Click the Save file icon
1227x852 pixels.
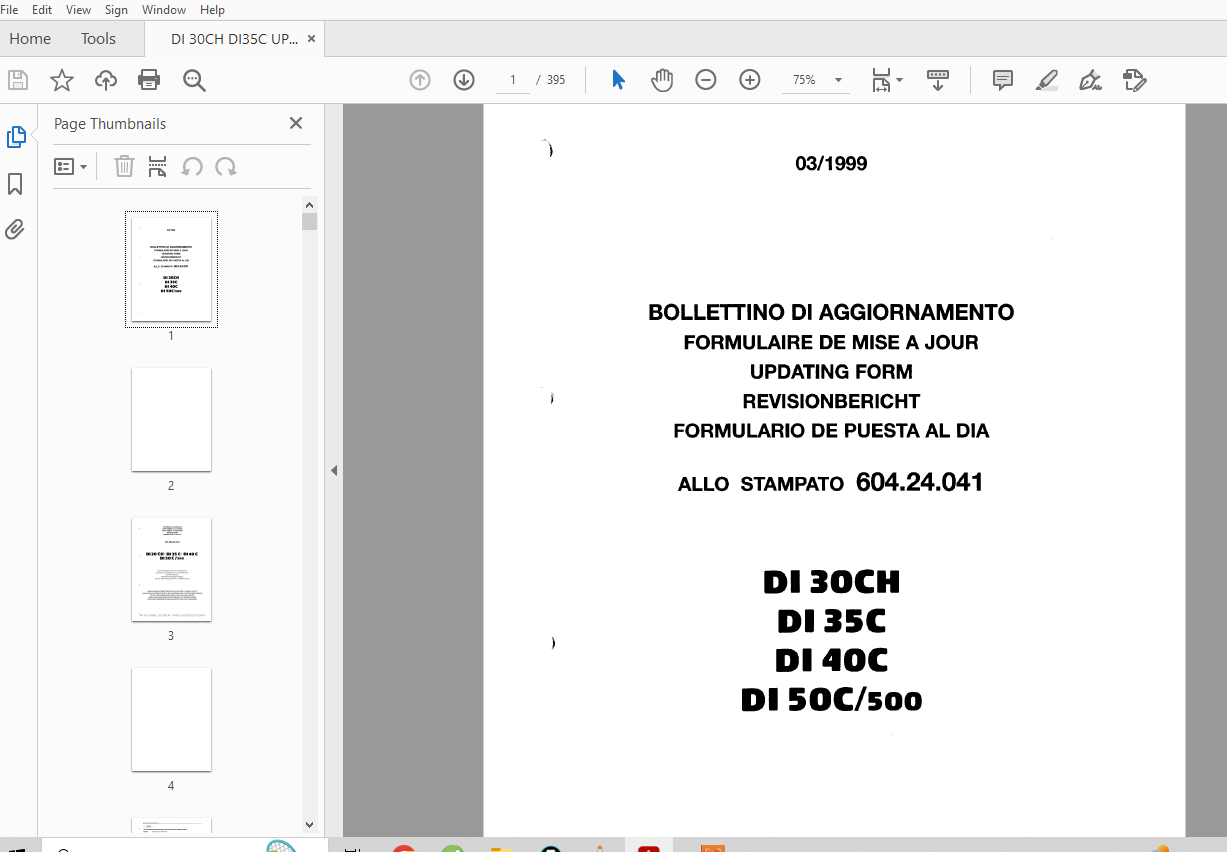point(18,80)
